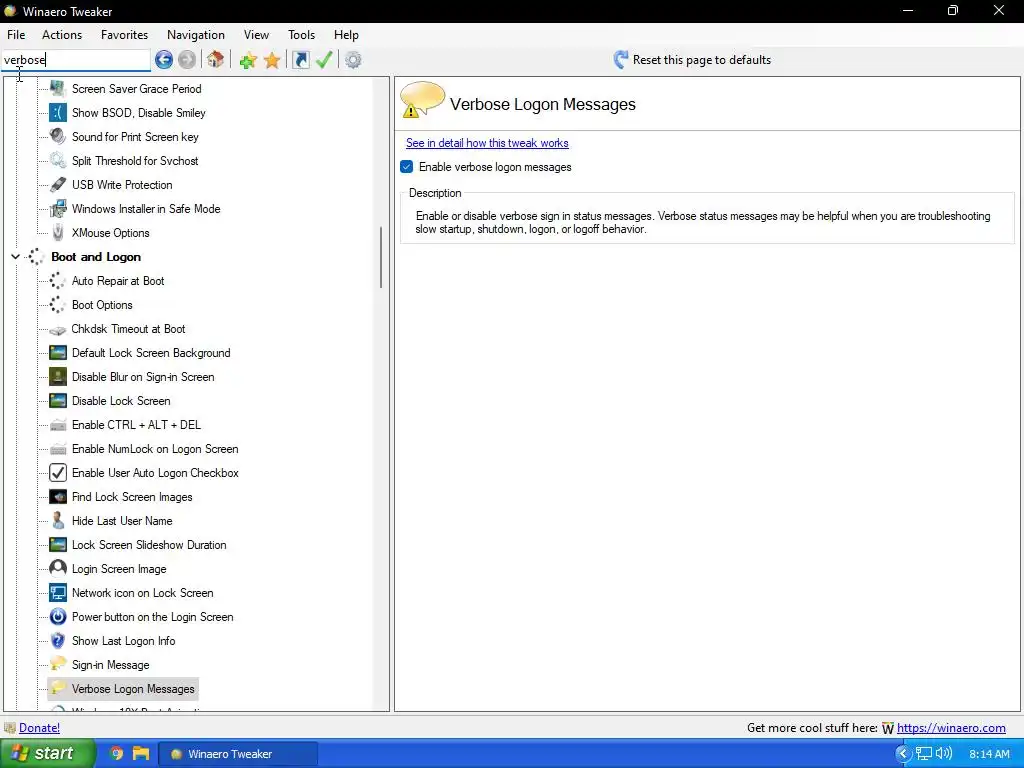Screen dimensions: 1024x768
Task: Select Disable Blur on Sign-in Screen
Action: (x=143, y=377)
